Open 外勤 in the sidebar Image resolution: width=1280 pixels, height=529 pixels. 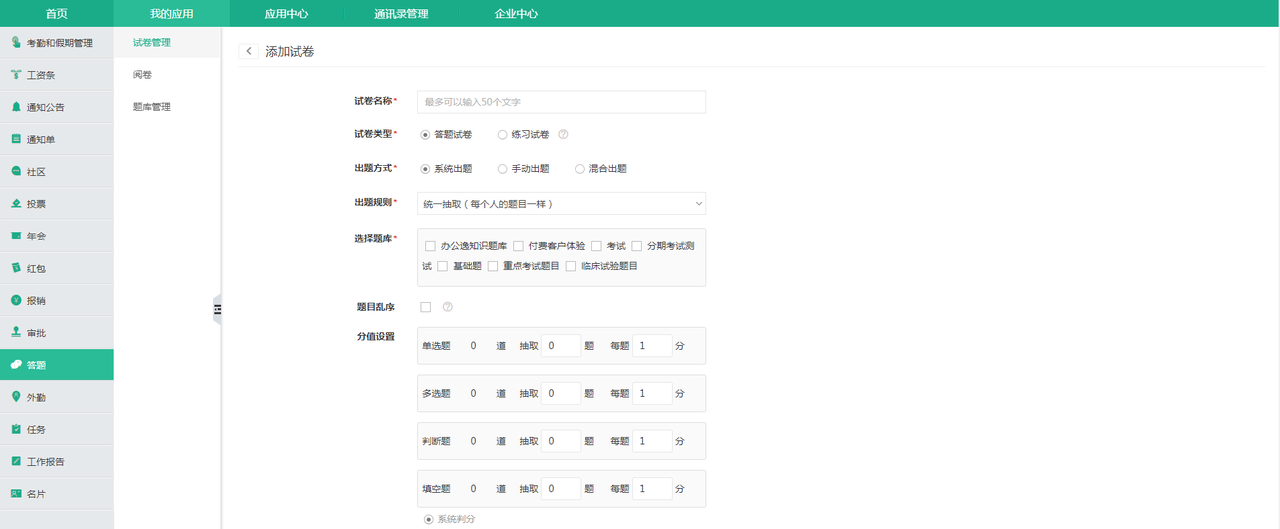coord(57,397)
